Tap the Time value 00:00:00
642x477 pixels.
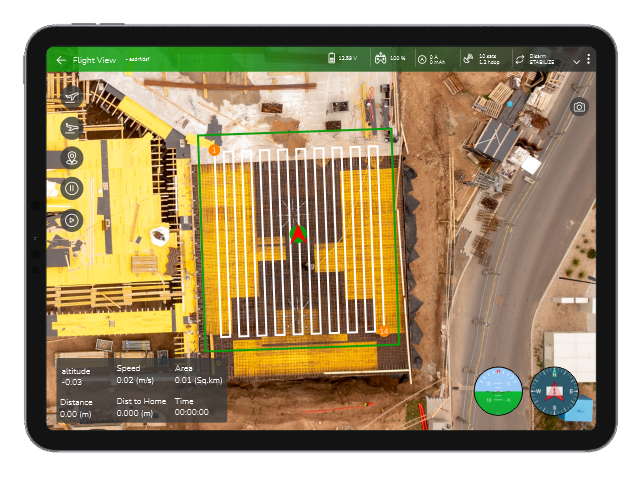192,412
